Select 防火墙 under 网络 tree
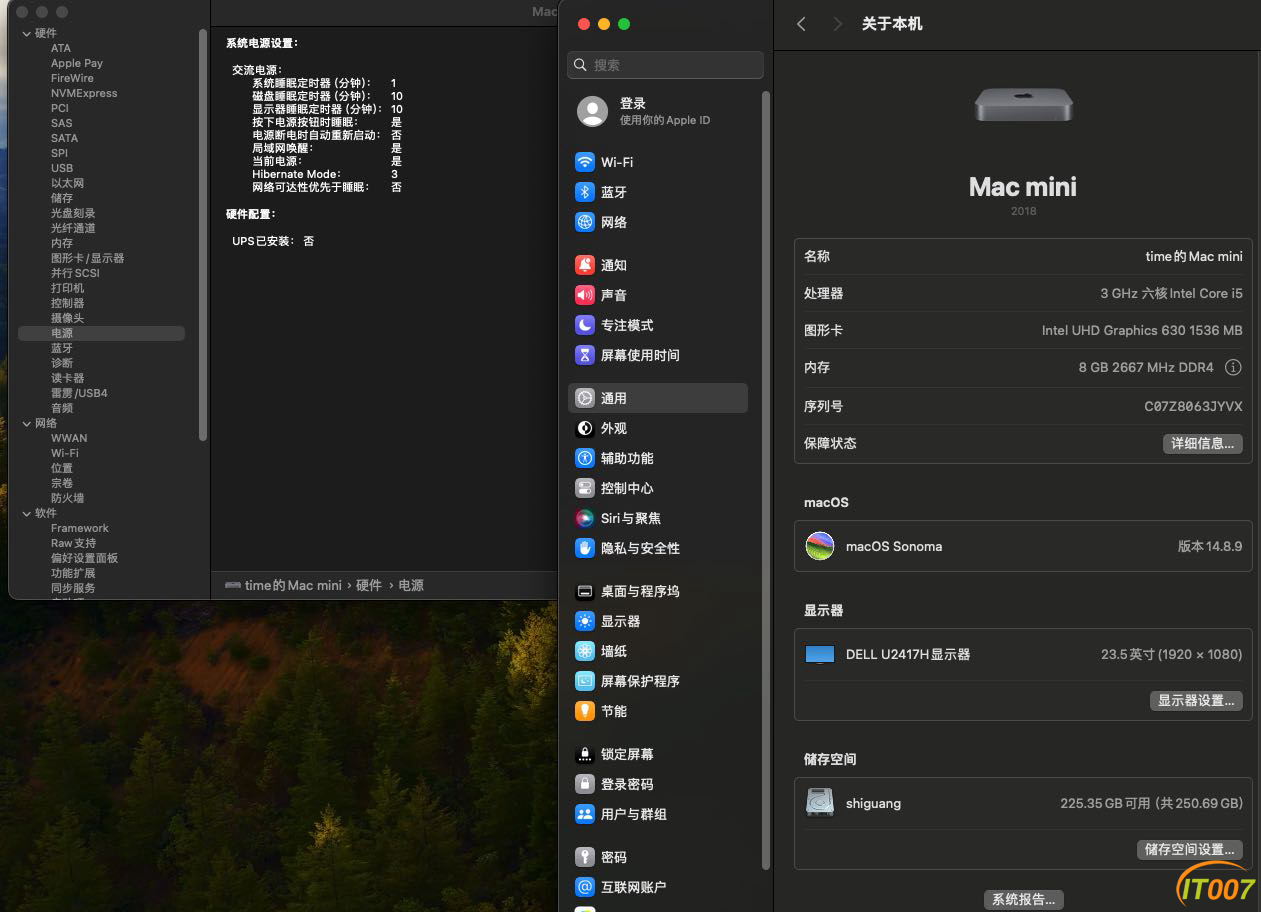Screen dimensions: 1261x912 (x=68, y=498)
